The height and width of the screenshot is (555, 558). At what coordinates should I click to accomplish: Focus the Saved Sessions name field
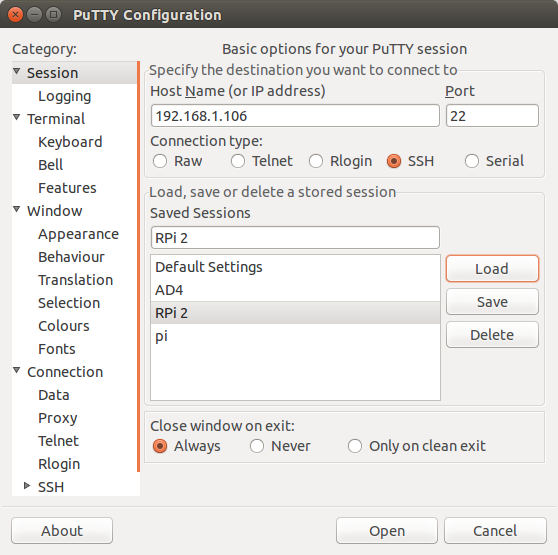tap(295, 238)
